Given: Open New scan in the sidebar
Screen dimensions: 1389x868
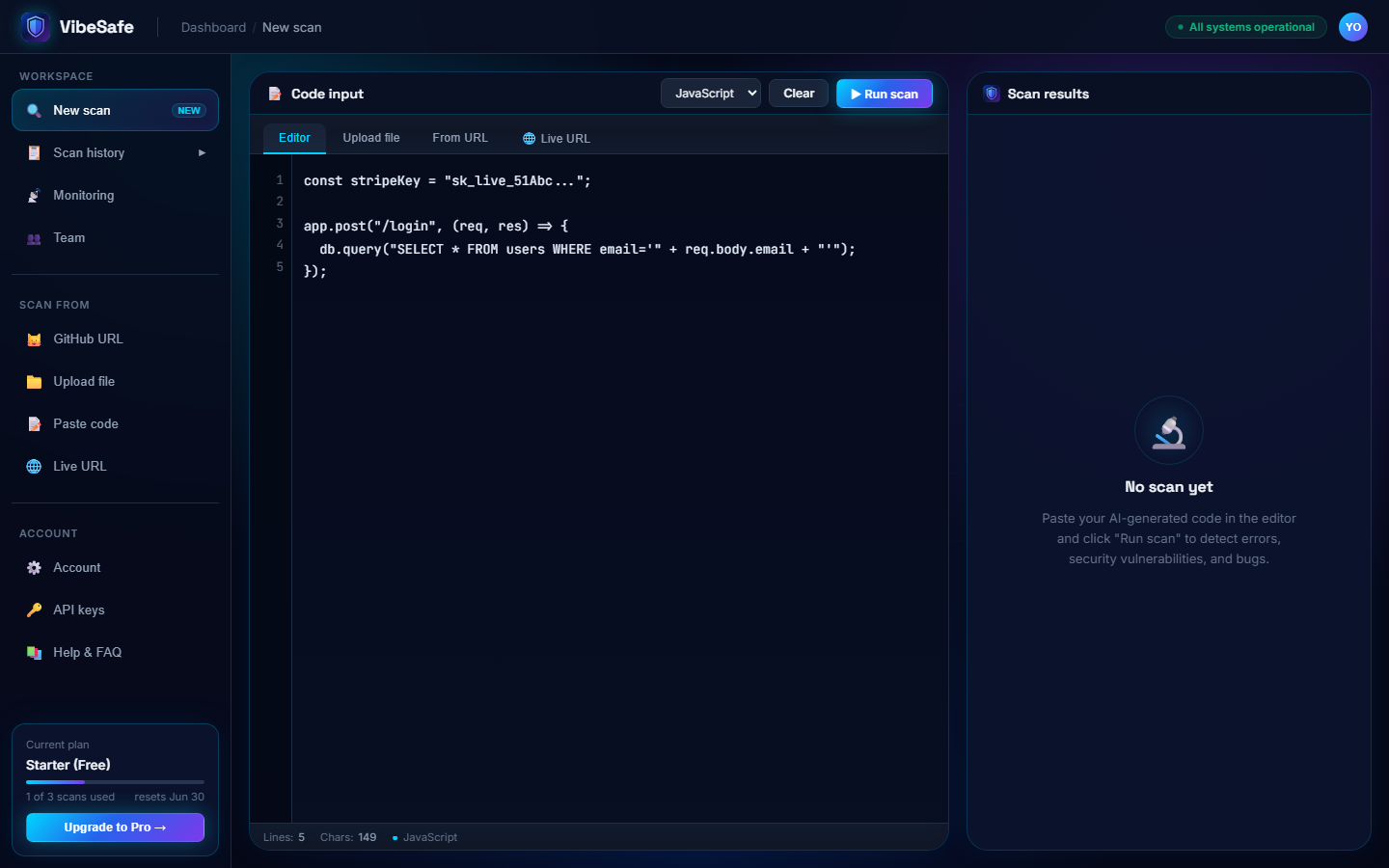Looking at the screenshot, I should (115, 111).
